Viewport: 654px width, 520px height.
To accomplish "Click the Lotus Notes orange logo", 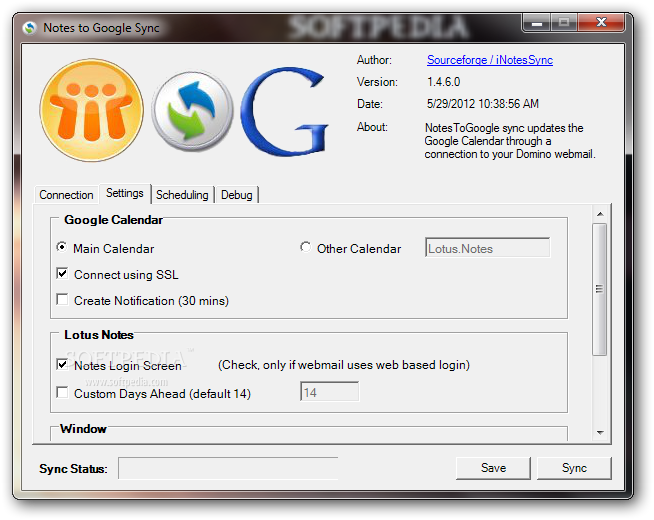I will coord(91,110).
